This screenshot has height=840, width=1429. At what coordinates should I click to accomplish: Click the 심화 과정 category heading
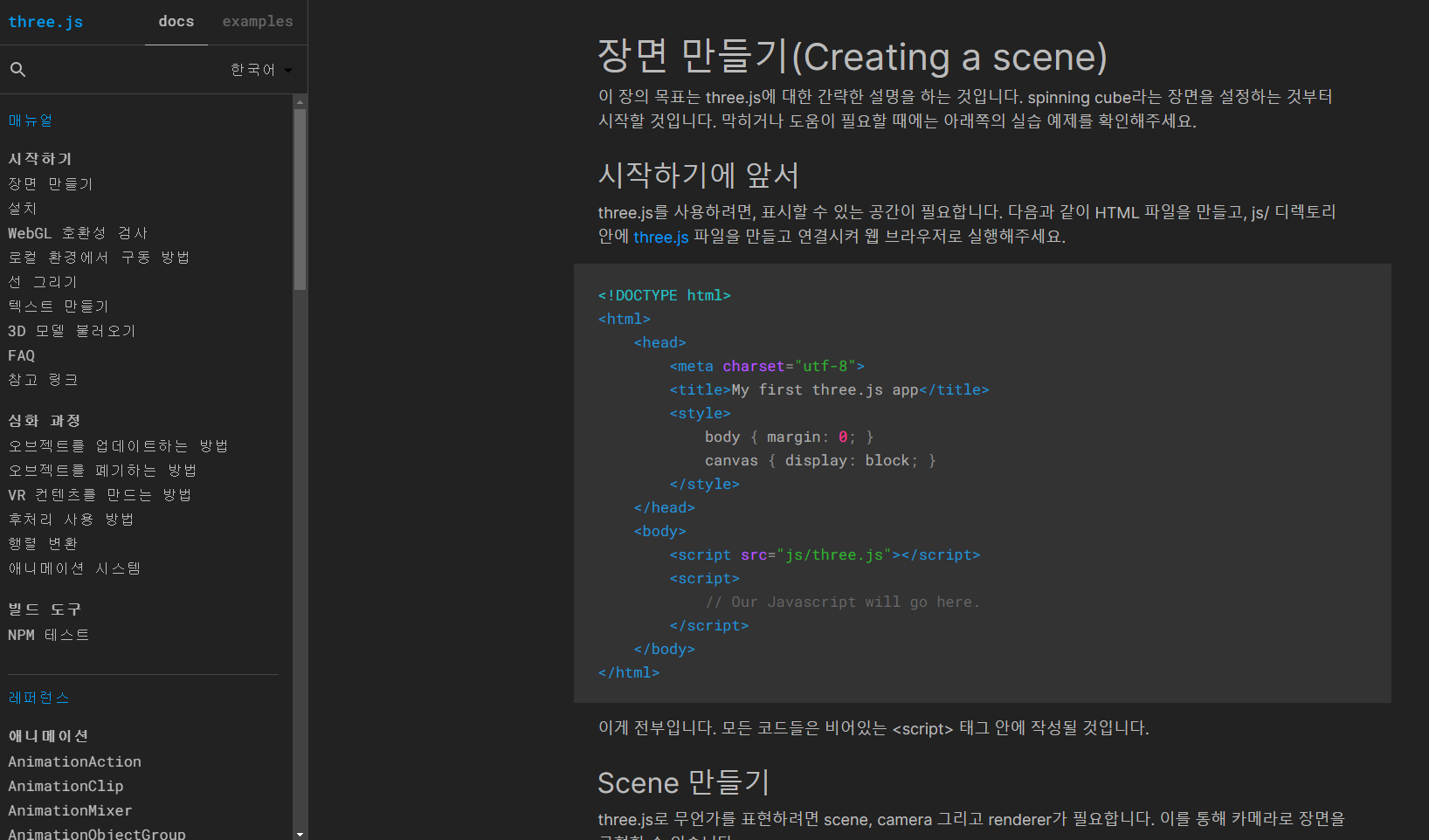tap(44, 421)
